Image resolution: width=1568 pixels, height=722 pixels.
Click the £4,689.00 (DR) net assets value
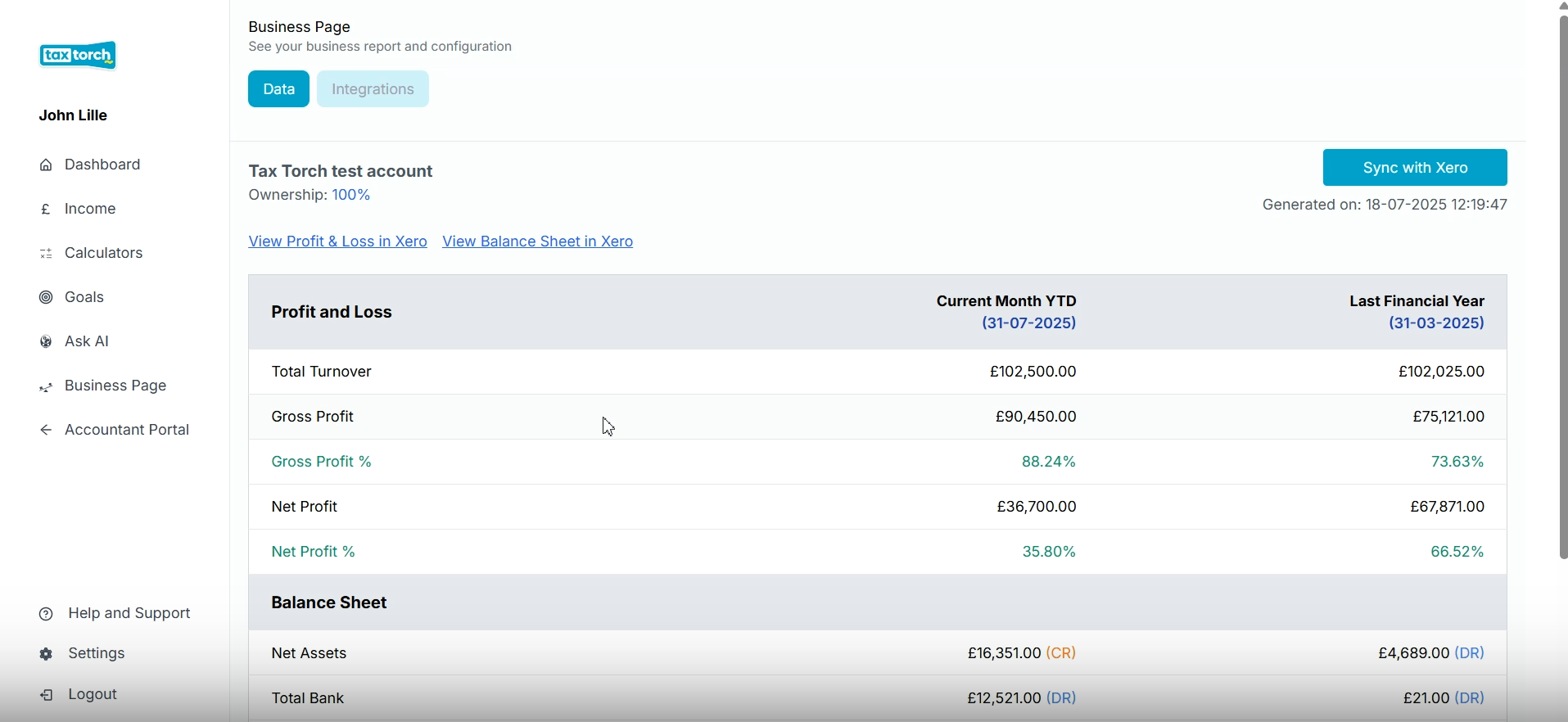(1431, 654)
